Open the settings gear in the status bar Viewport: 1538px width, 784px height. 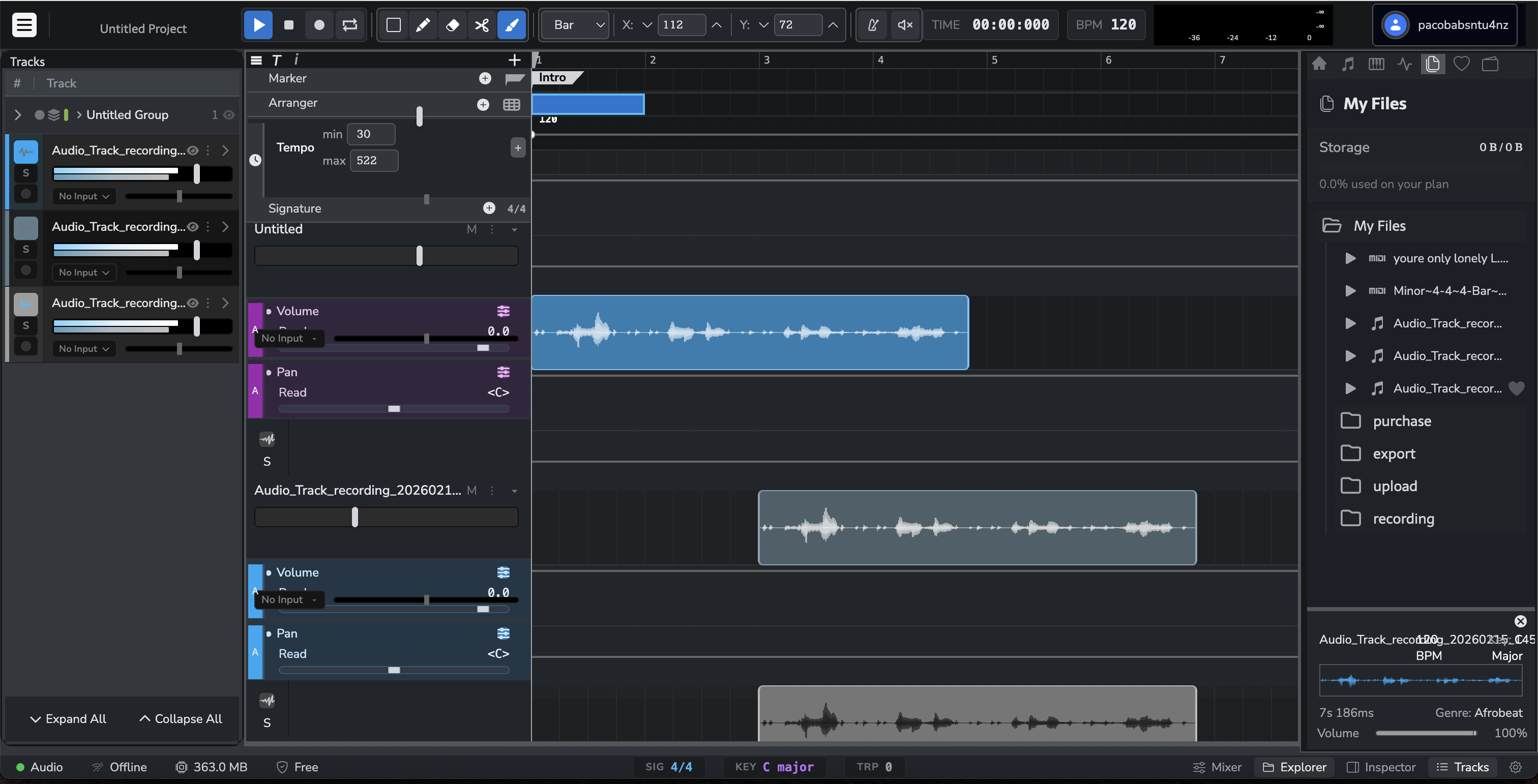point(1516,767)
